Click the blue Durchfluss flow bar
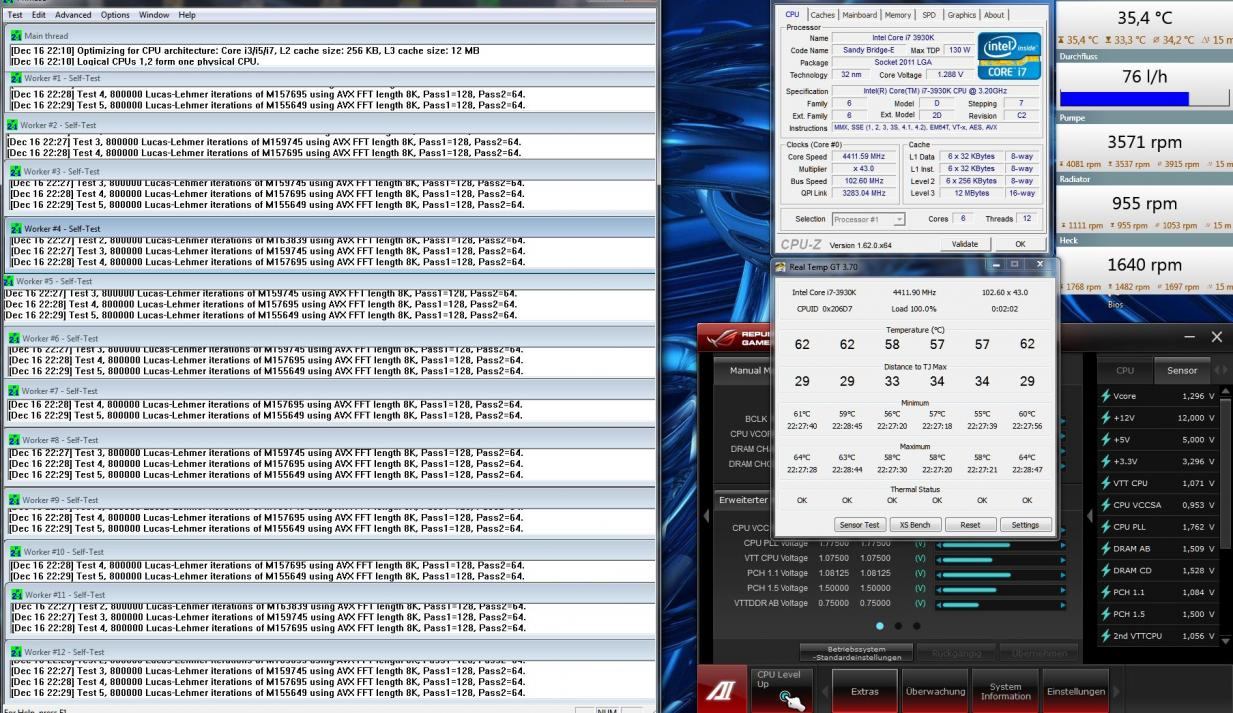 [x=1124, y=98]
